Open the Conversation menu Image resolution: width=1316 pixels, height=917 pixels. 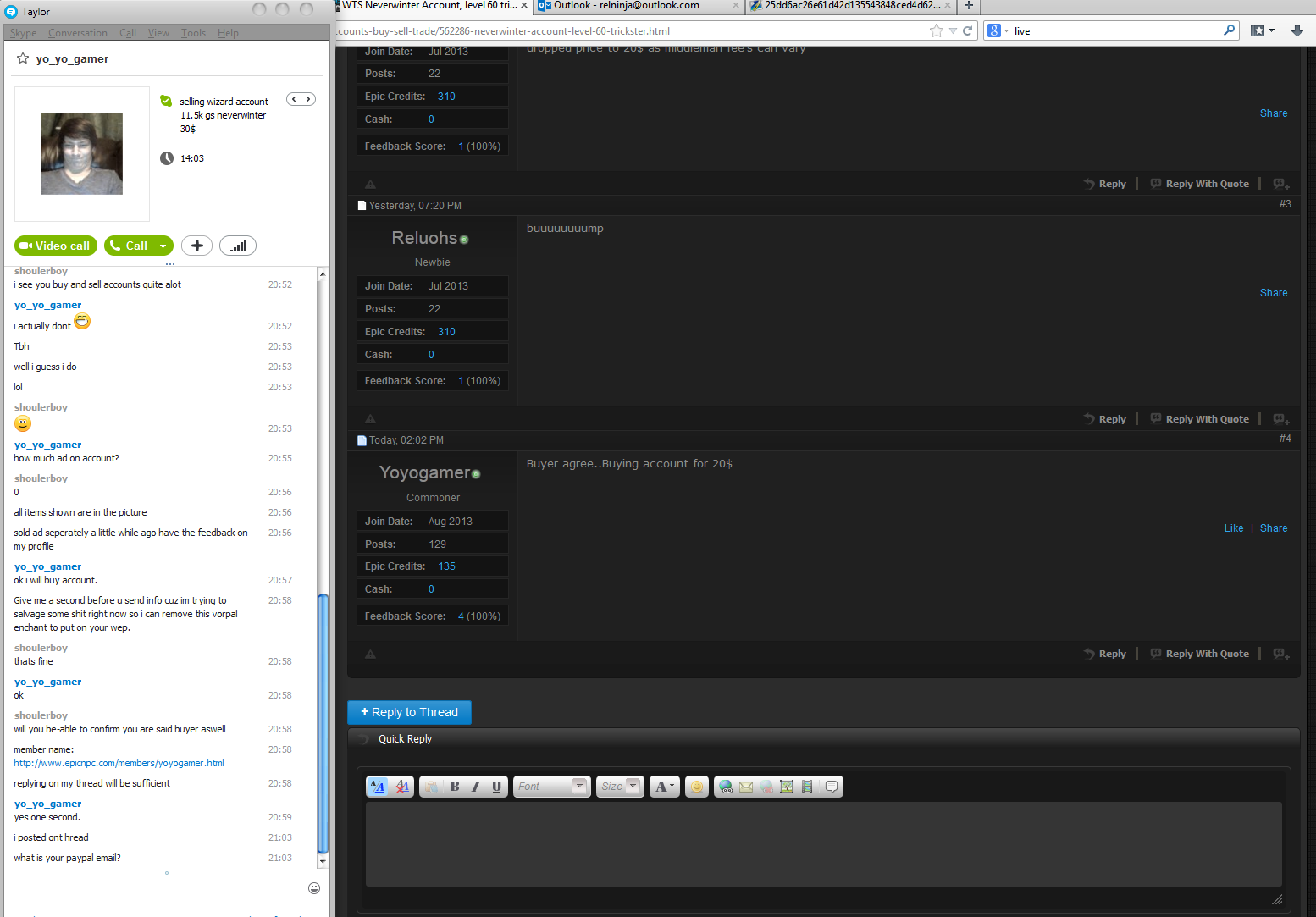tap(78, 33)
